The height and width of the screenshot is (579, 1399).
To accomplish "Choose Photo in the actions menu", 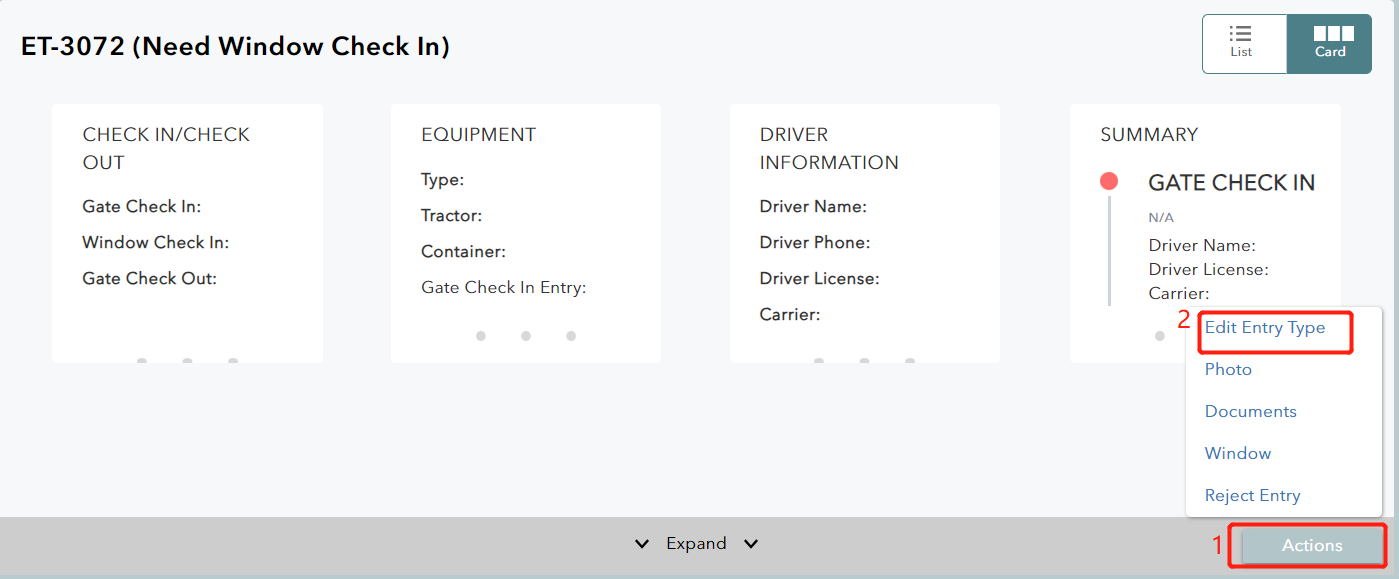I will click(1228, 370).
